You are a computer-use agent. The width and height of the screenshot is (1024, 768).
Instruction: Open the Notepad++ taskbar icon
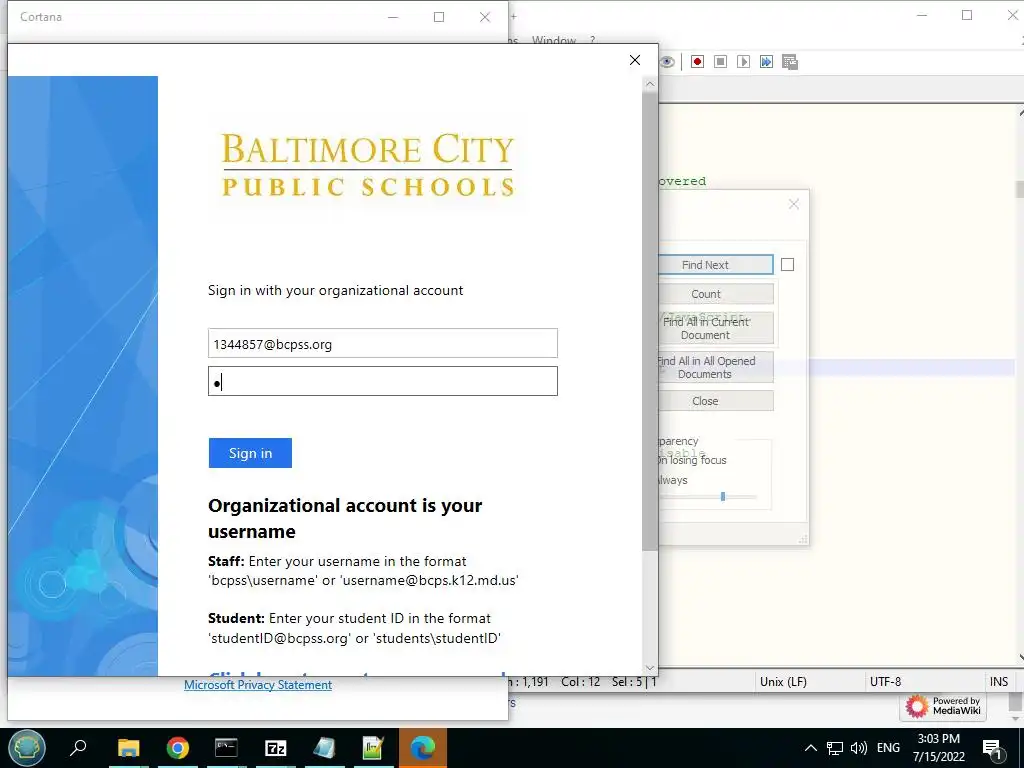(x=374, y=748)
